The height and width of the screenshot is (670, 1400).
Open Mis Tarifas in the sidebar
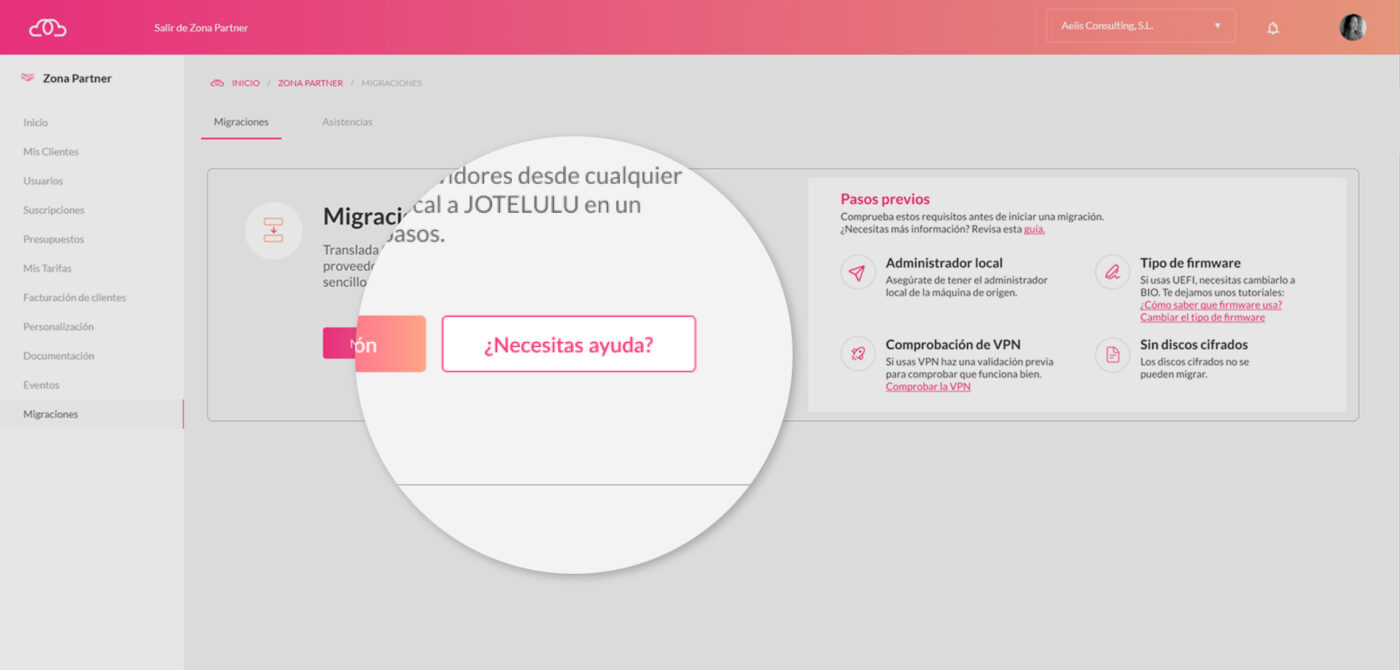click(x=48, y=268)
